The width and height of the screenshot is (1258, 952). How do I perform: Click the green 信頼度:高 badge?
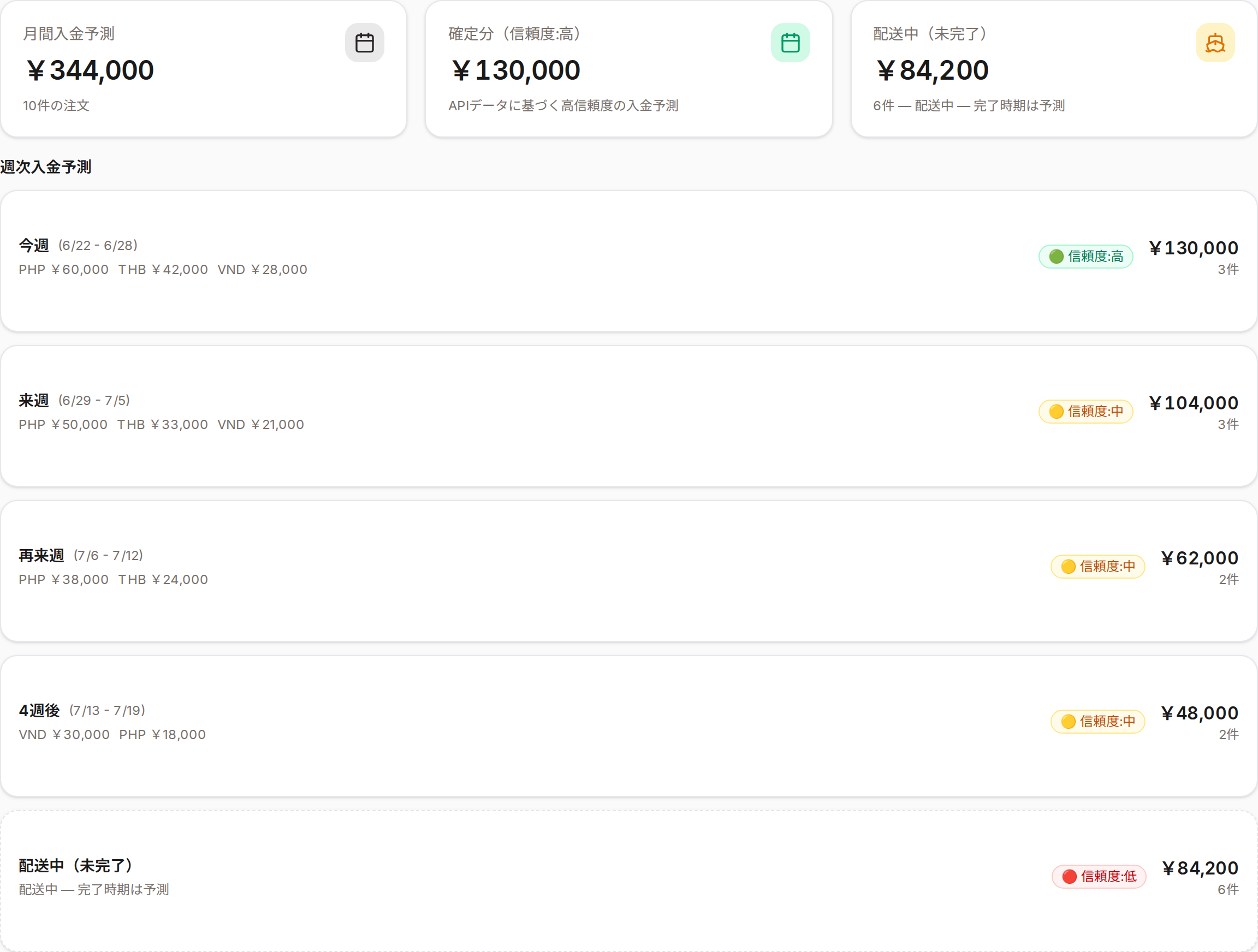coord(1085,257)
